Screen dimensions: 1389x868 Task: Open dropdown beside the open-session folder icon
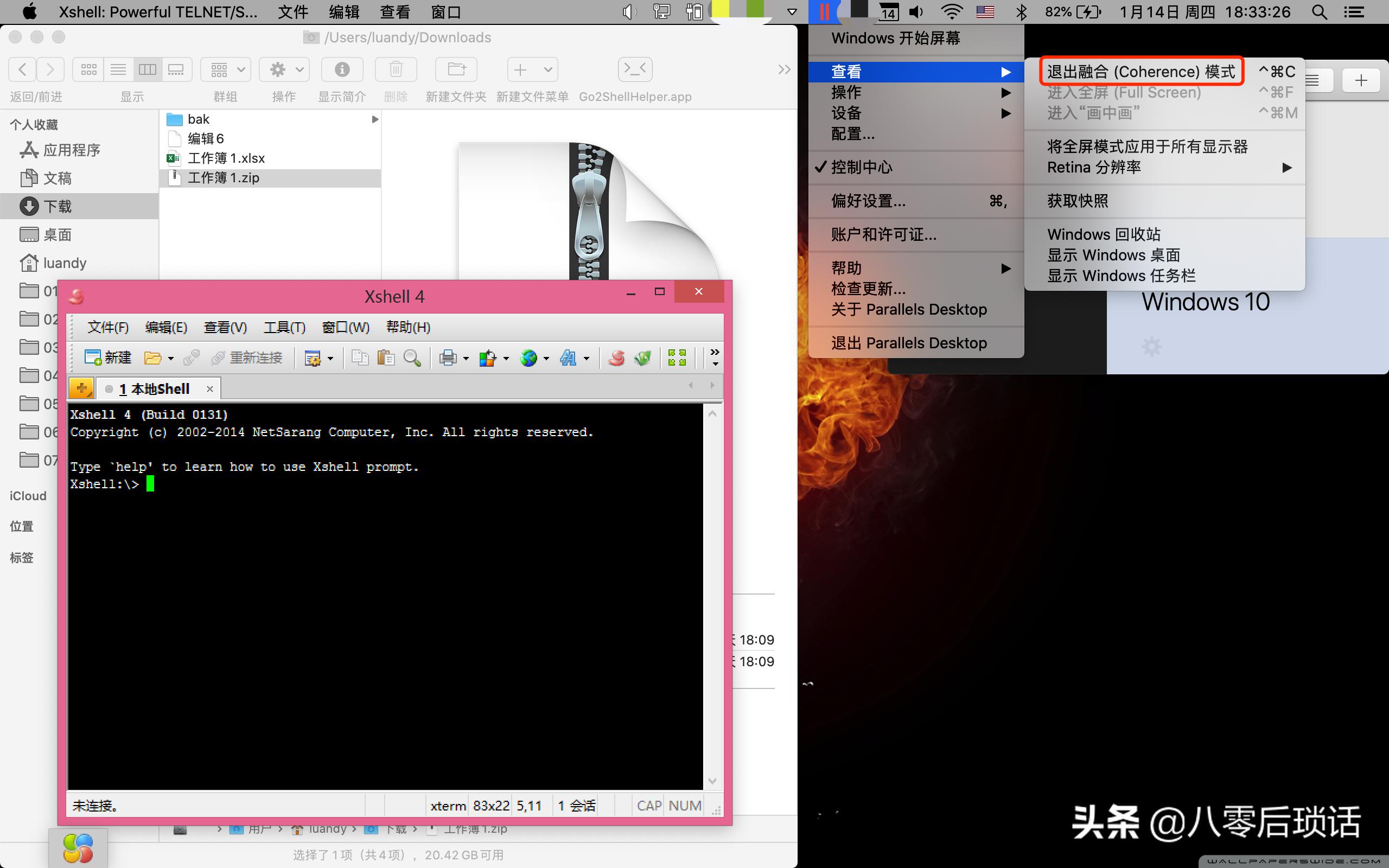tap(170, 357)
